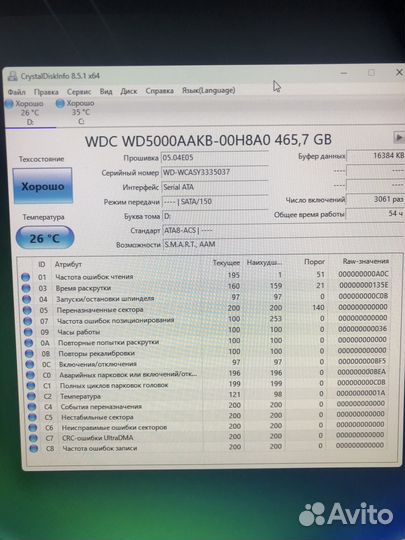Go to next disk with arrow button
Viewport: 405px width, 540px height.
pyautogui.click(x=398, y=137)
